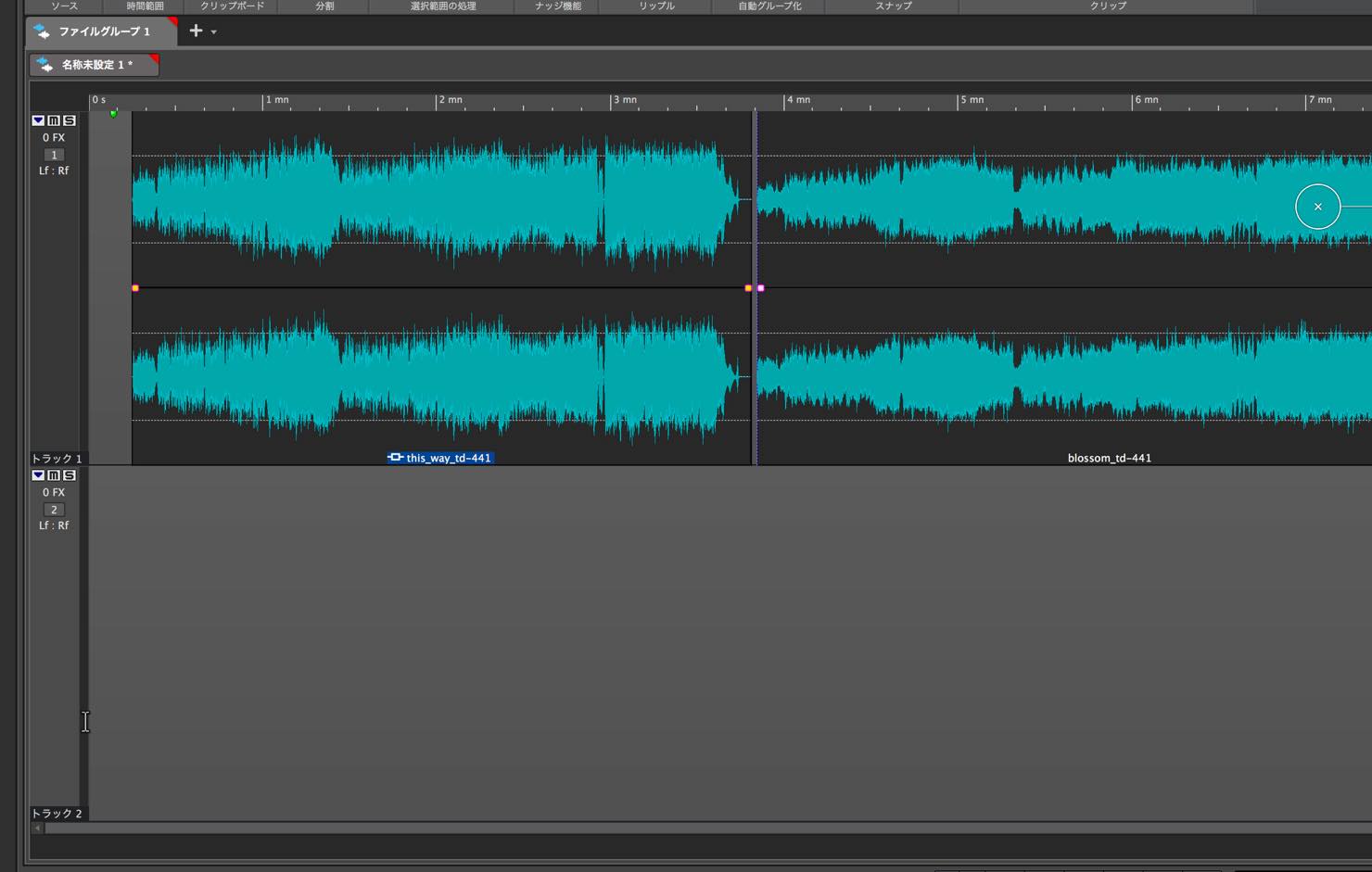Open the dropdown arrow beside the plus button

pos(214,32)
